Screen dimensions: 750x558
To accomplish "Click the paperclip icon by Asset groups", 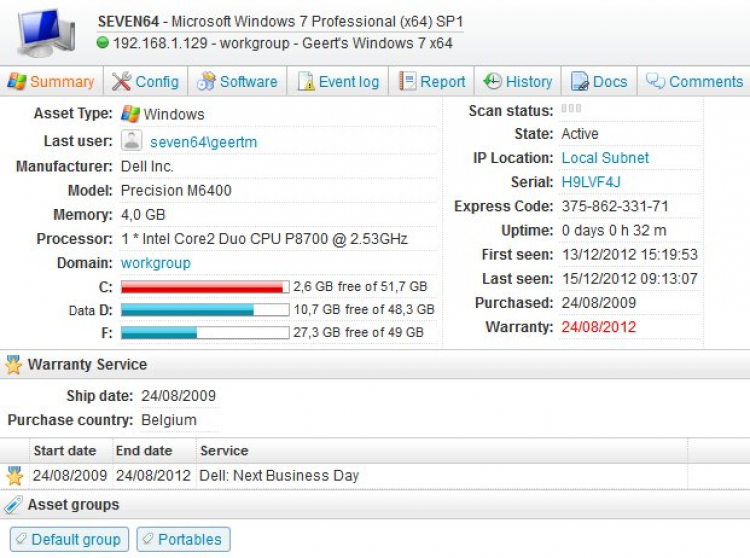I will coord(13,505).
